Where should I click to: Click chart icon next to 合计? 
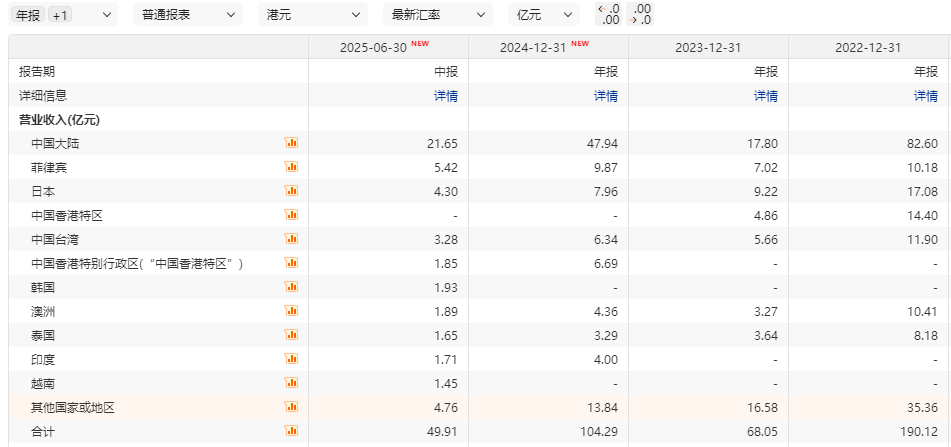click(x=292, y=431)
